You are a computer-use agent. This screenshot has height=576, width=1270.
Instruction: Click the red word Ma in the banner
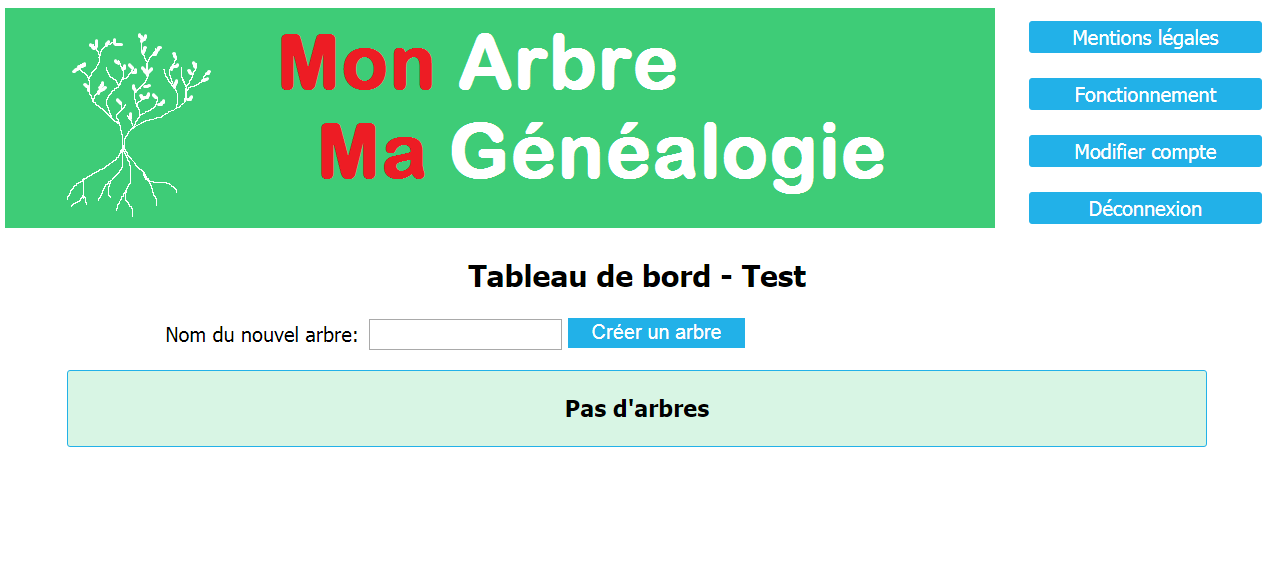[372, 152]
